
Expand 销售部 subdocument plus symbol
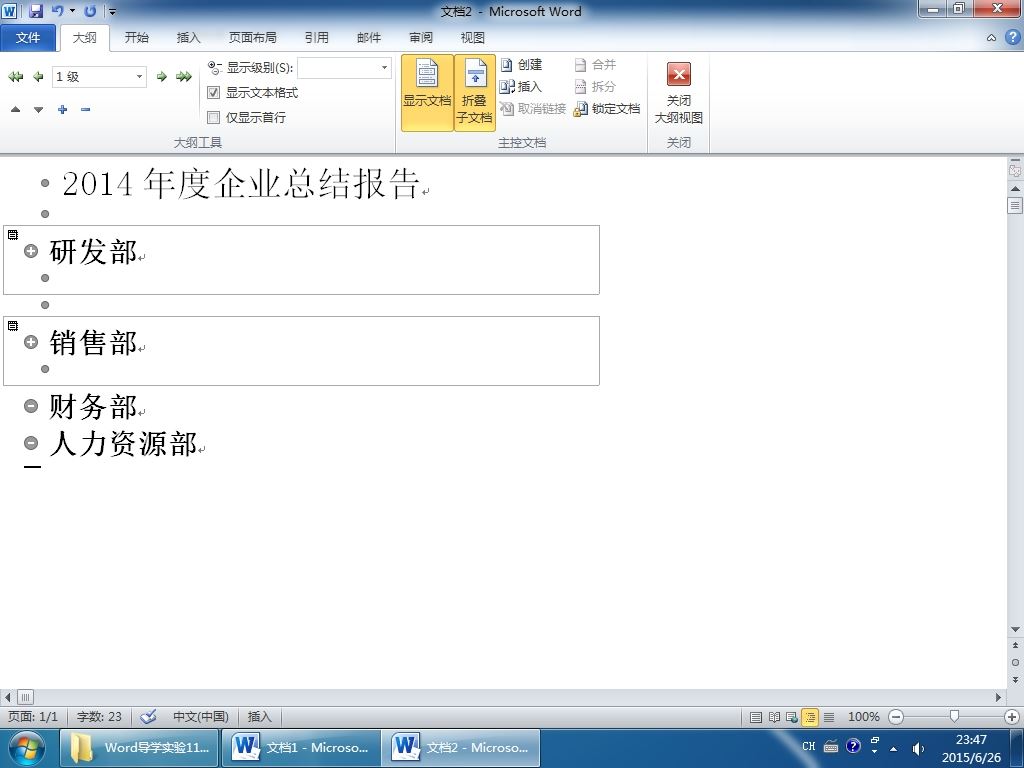point(31,342)
